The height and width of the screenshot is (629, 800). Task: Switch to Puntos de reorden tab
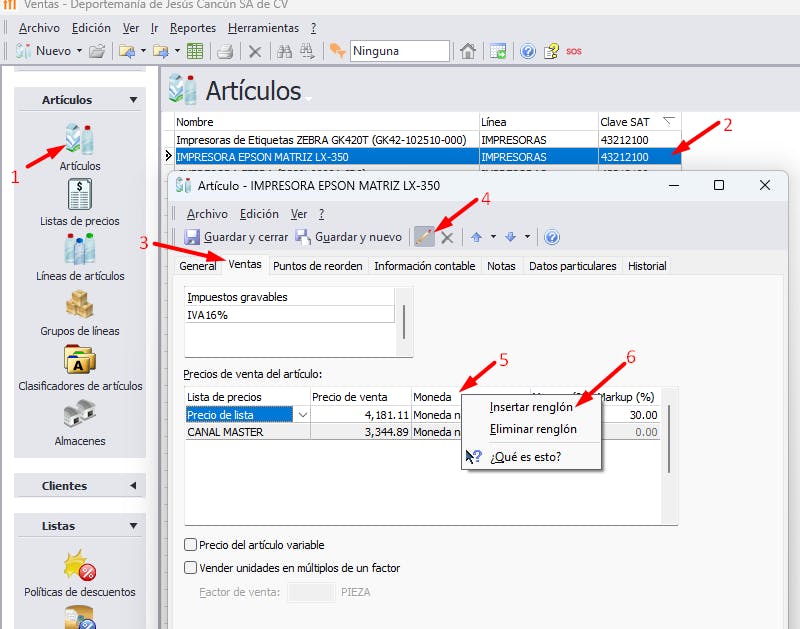point(317,266)
